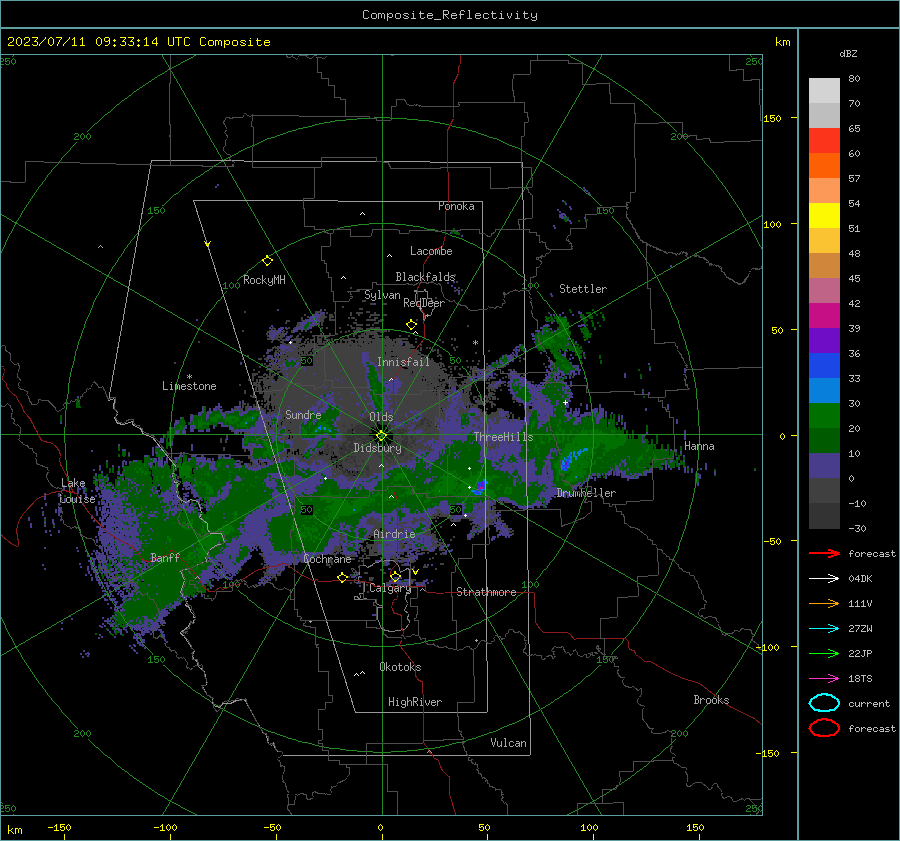Click the Blackfalds label
The height and width of the screenshot is (841, 900).
pos(425,277)
